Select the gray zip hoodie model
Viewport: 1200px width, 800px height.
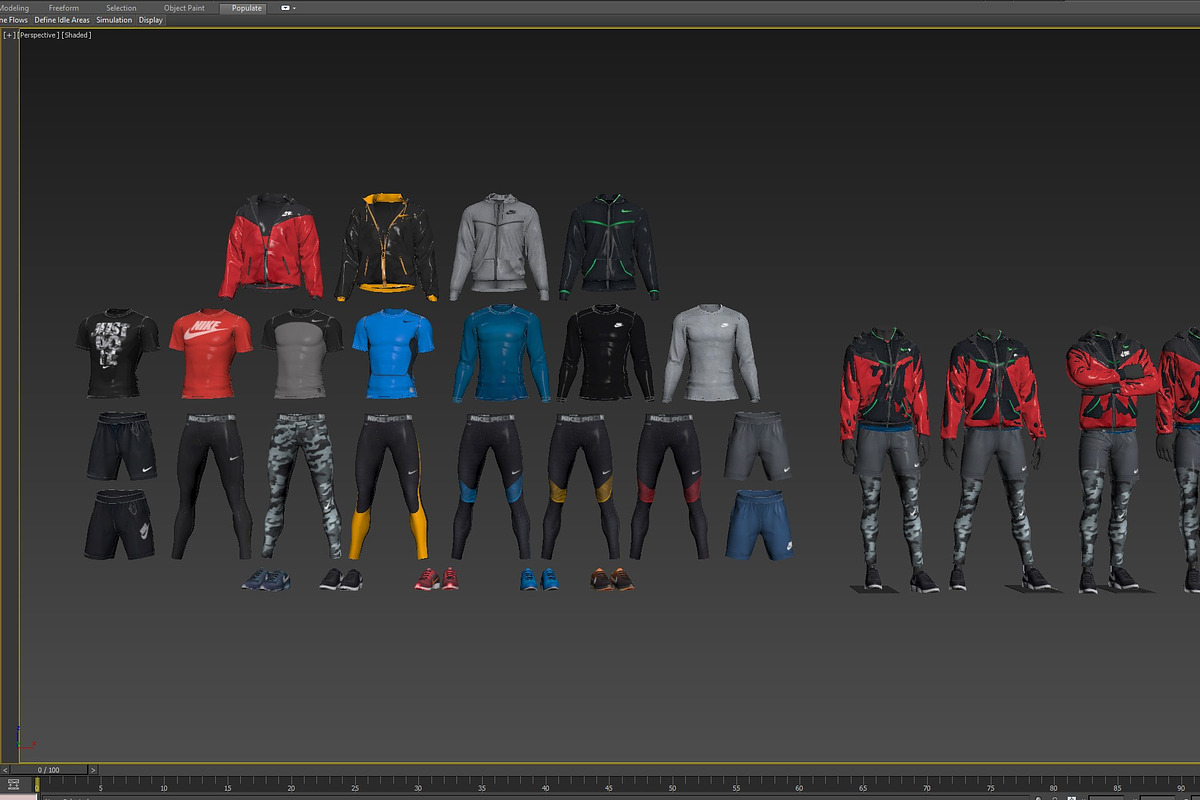(x=500, y=248)
